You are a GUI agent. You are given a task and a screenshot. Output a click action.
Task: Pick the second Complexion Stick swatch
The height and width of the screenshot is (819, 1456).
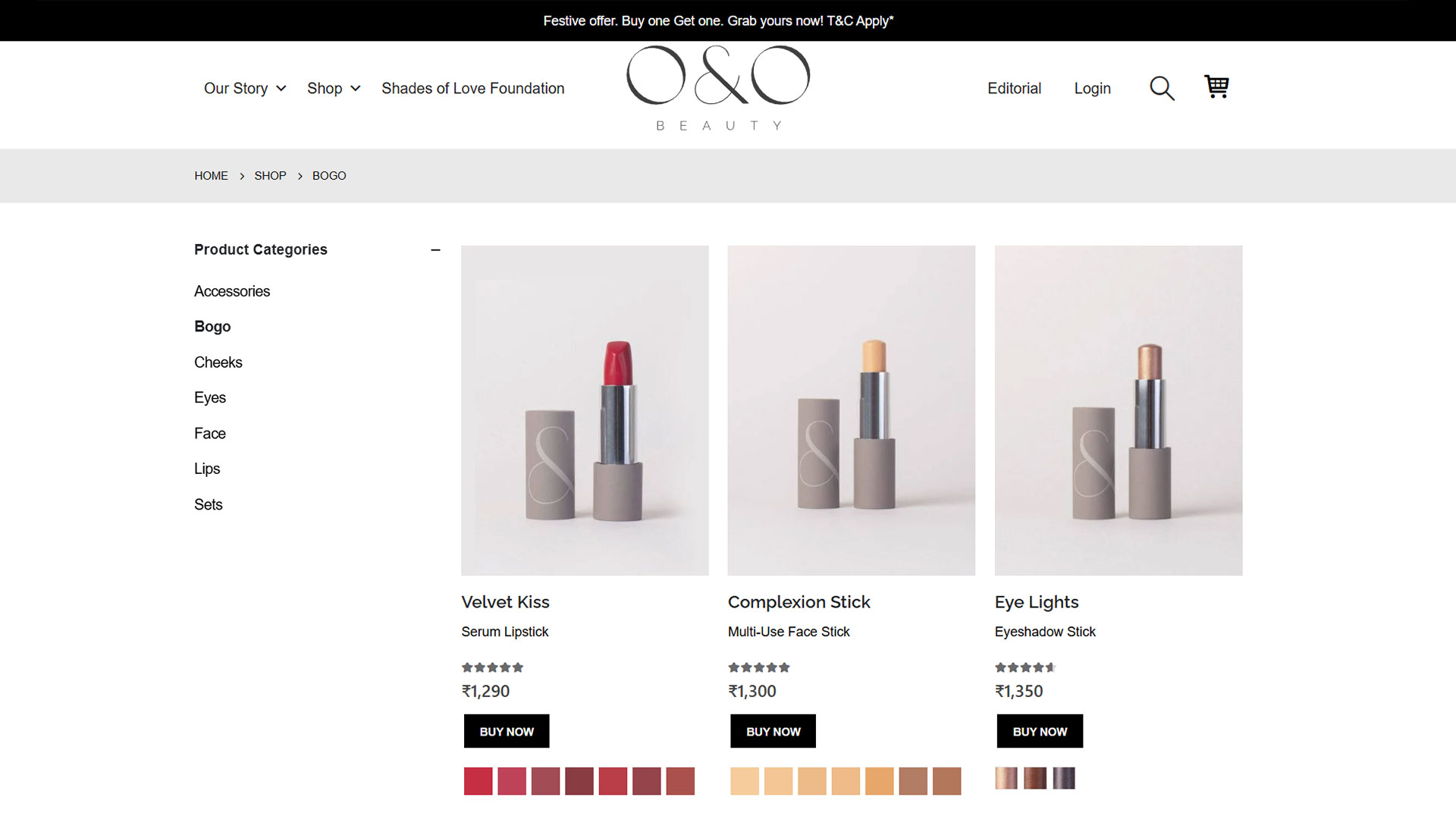pyautogui.click(x=779, y=781)
